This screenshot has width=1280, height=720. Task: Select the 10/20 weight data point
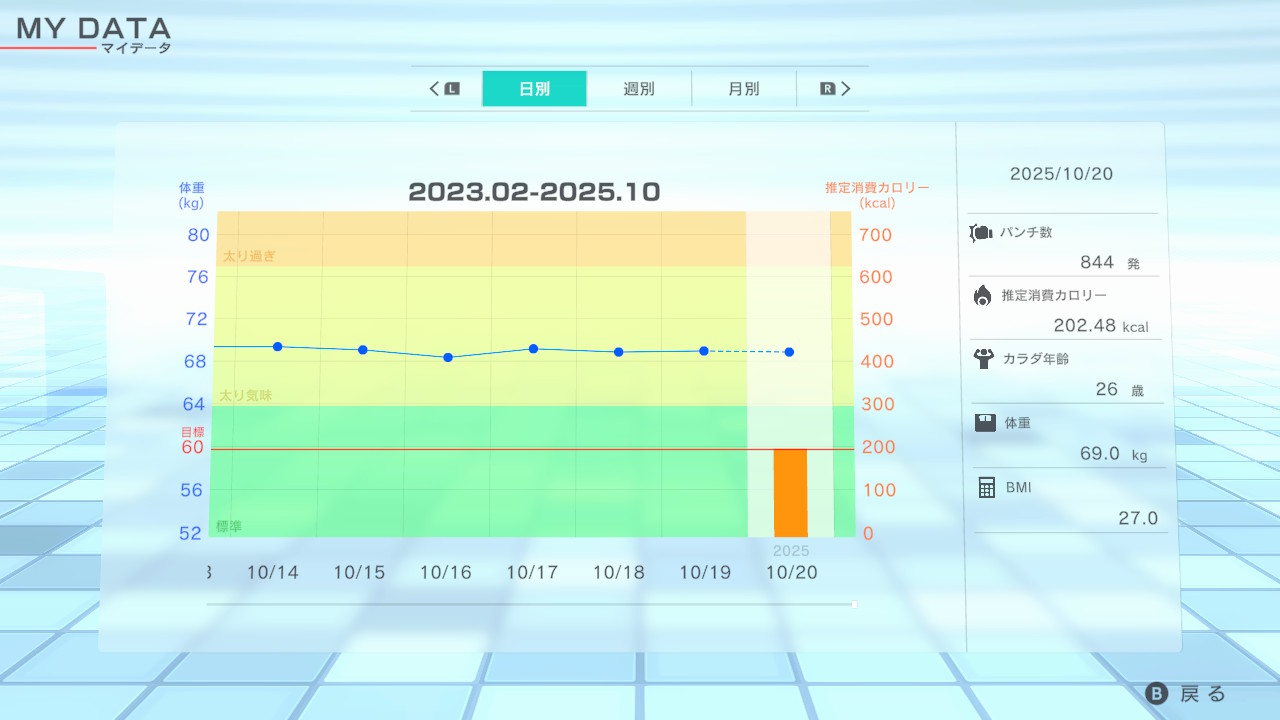[789, 352]
